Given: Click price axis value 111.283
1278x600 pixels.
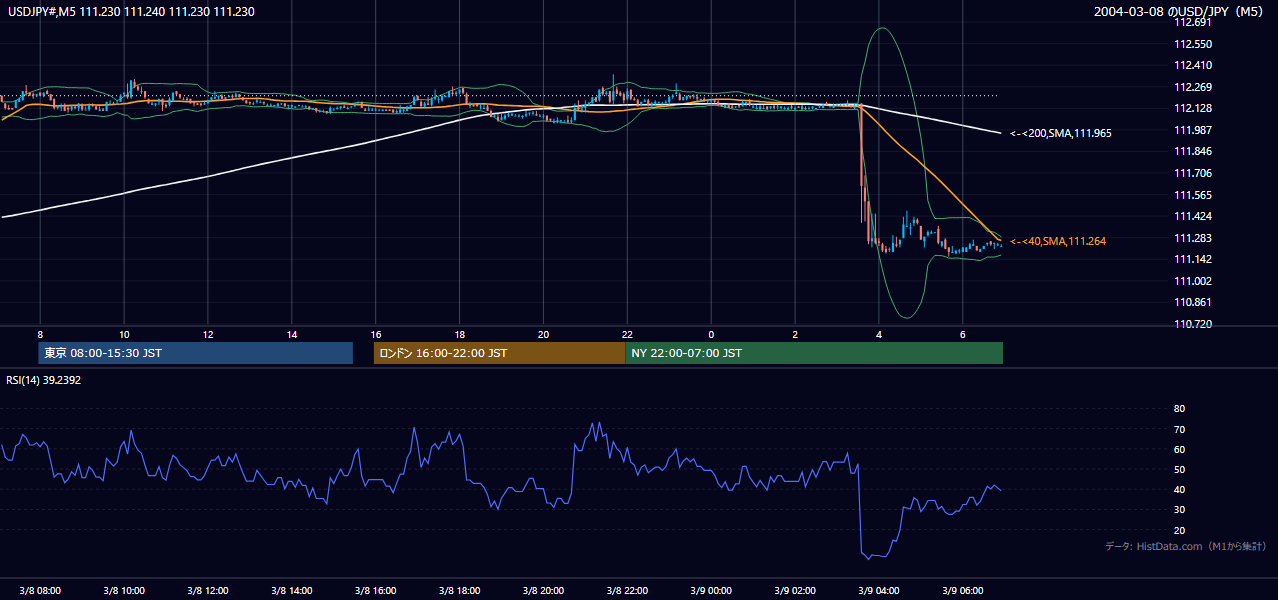Looking at the screenshot, I should (x=1192, y=238).
